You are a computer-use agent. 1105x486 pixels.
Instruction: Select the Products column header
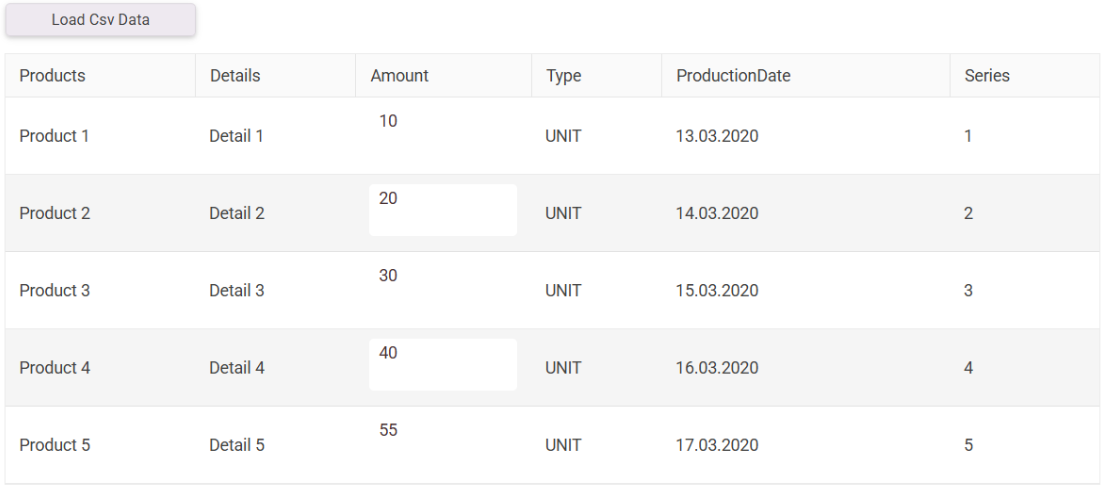point(100,75)
